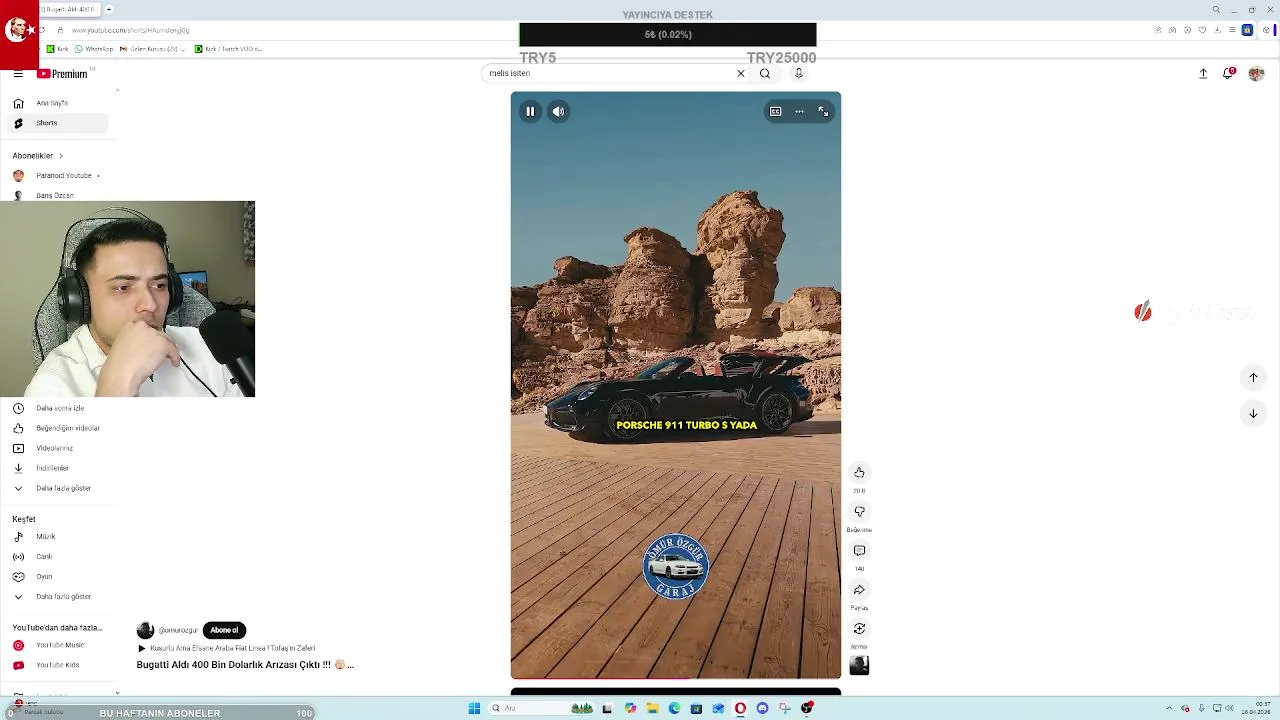Open the YouTube notifications bell

tap(1228, 73)
